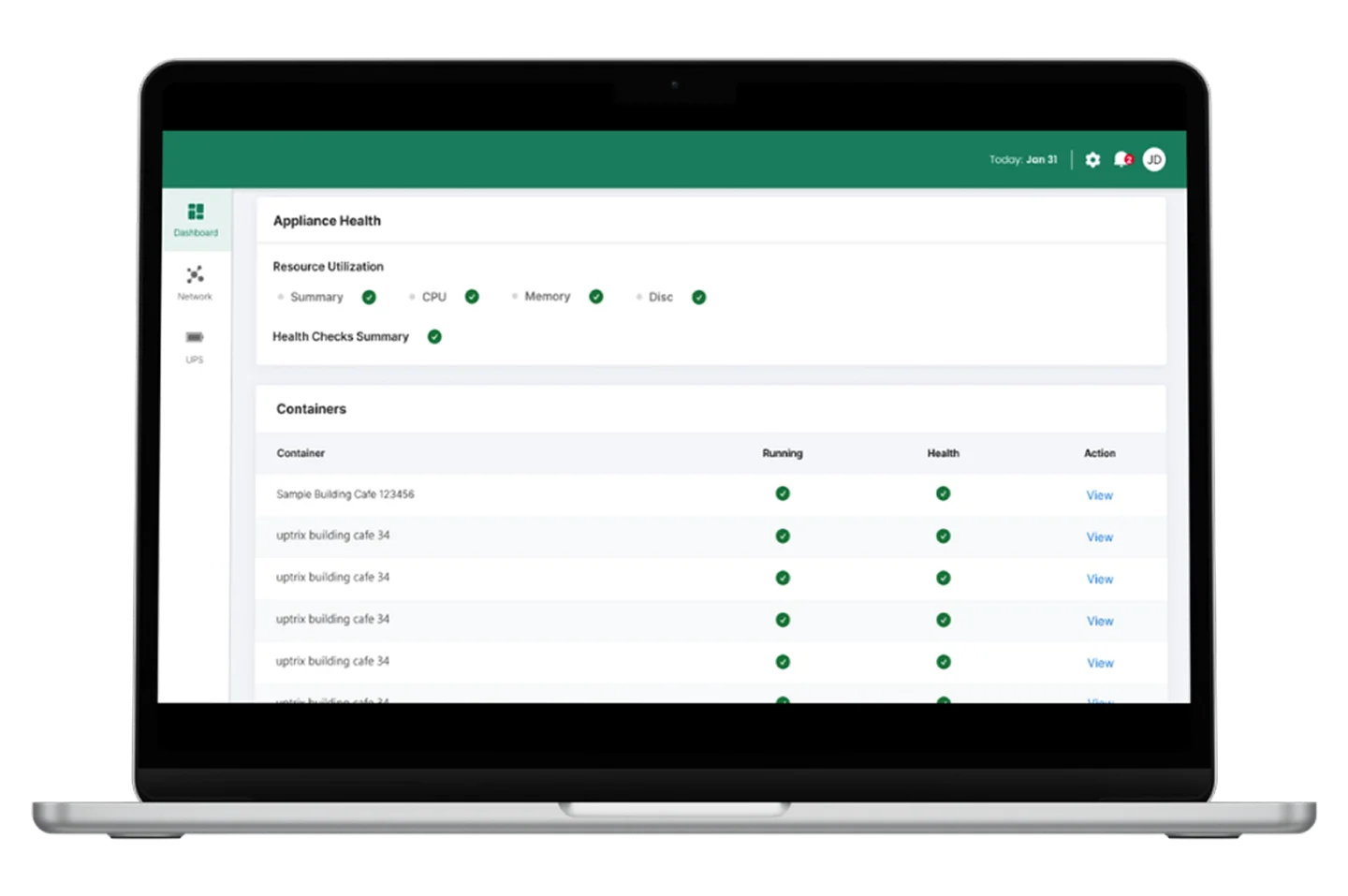
Task: Click the Disc status check icon
Action: coord(698,298)
